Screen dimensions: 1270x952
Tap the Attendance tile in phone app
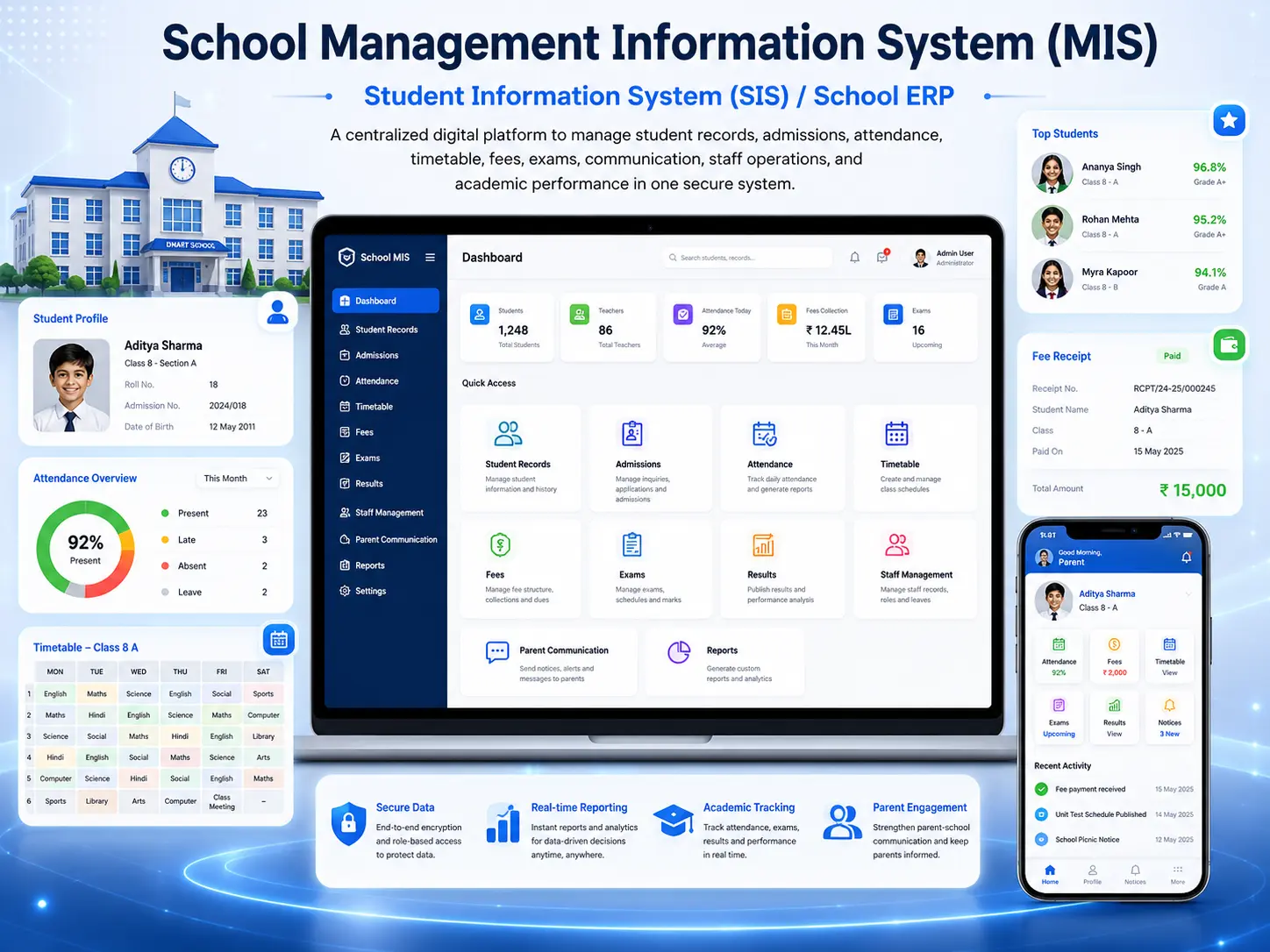[1059, 656]
